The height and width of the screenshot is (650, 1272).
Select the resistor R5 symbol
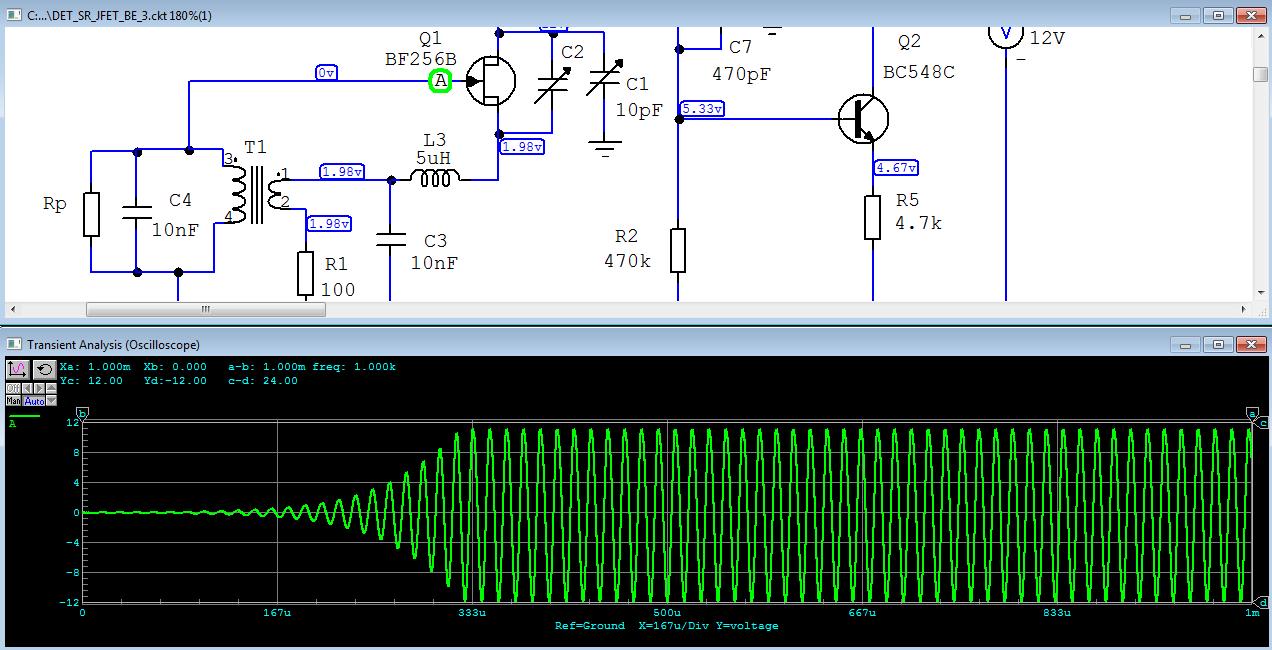[873, 217]
